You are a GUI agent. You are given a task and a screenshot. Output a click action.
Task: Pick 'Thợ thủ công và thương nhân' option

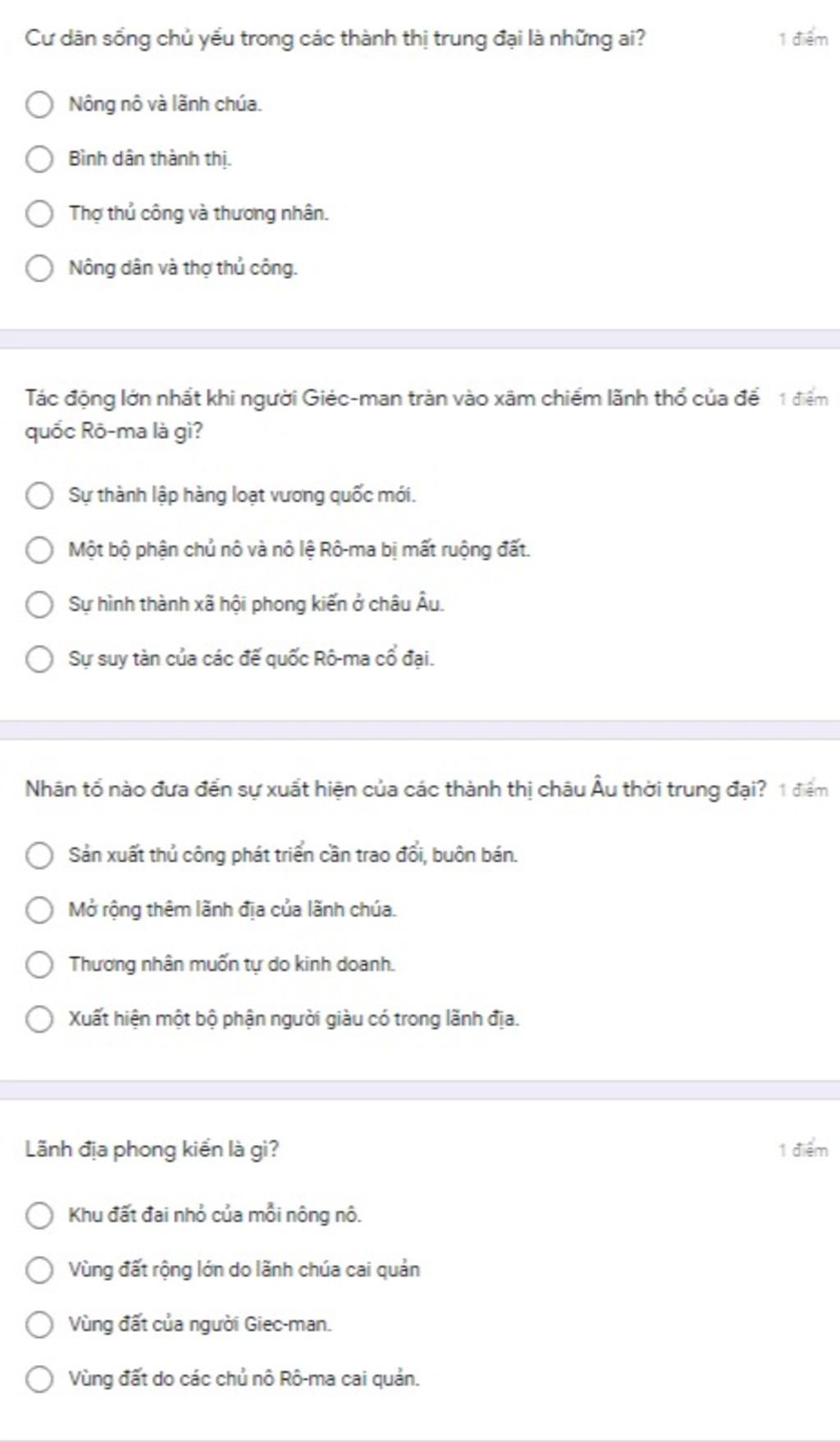tap(39, 214)
